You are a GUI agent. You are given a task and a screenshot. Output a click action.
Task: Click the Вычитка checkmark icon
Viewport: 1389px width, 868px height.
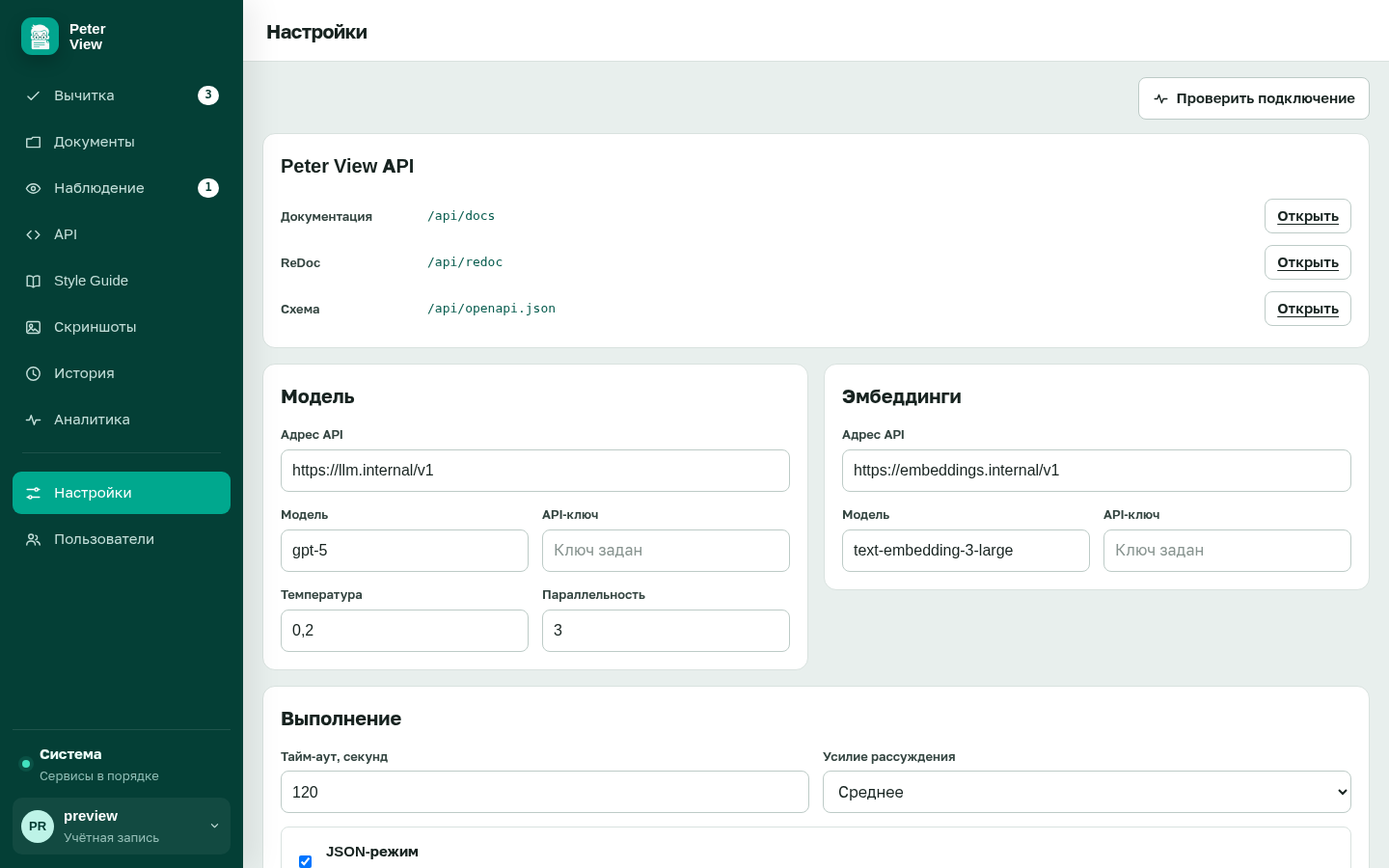click(x=33, y=95)
